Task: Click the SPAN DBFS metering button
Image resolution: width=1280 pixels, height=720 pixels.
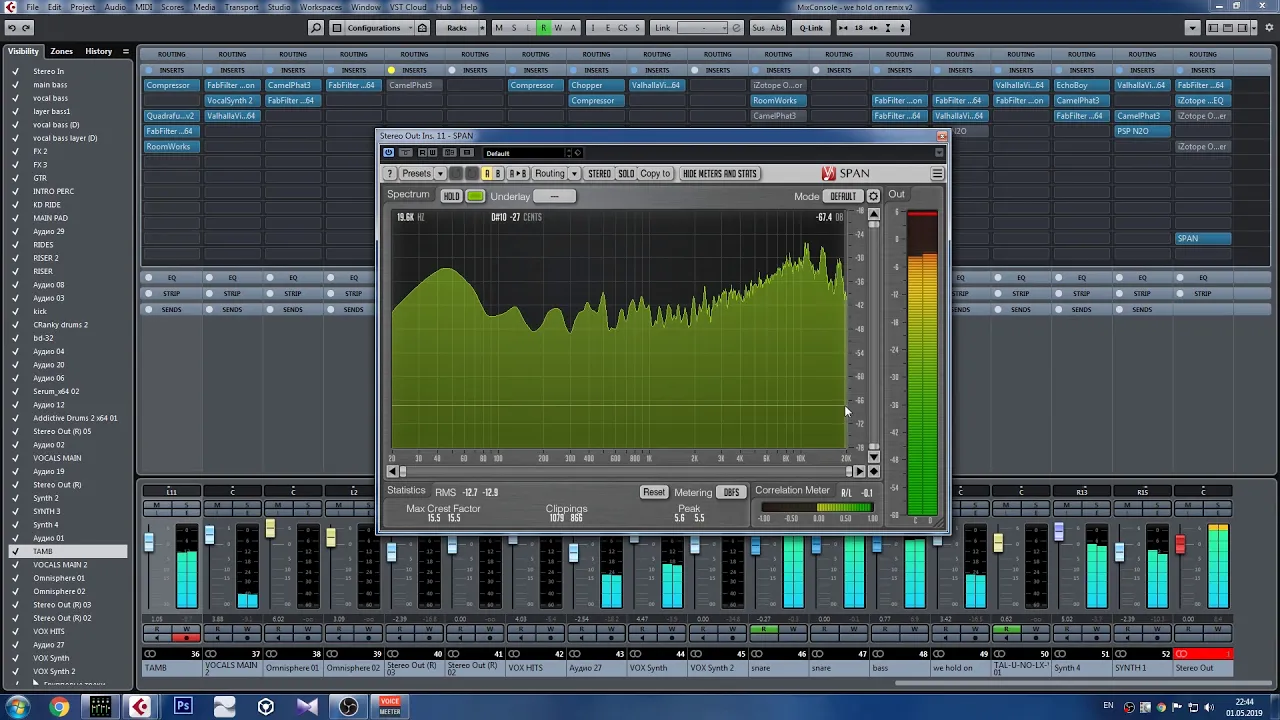Action: click(732, 492)
